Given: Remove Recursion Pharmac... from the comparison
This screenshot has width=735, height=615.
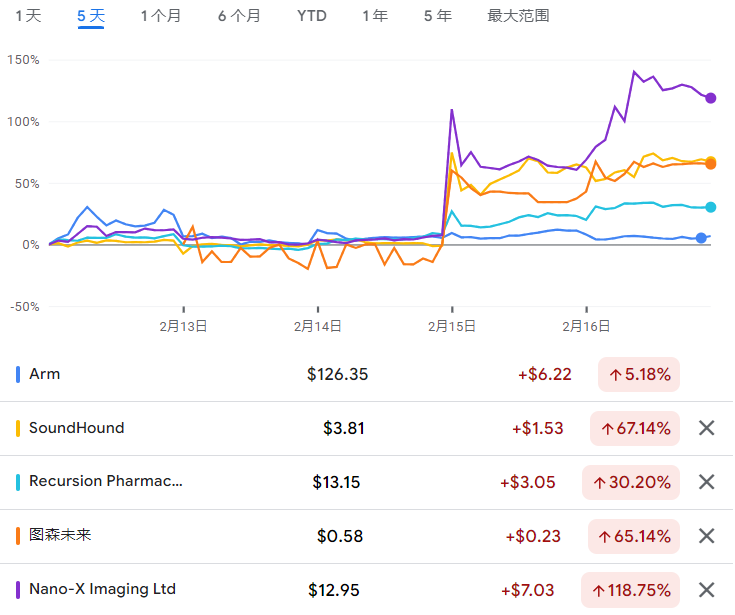Looking at the screenshot, I should (x=706, y=482).
